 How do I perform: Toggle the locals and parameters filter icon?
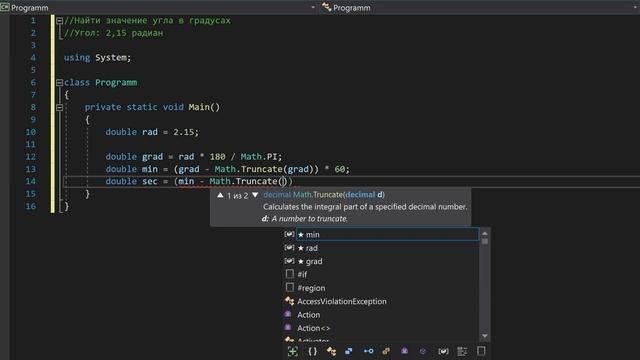click(x=443, y=351)
